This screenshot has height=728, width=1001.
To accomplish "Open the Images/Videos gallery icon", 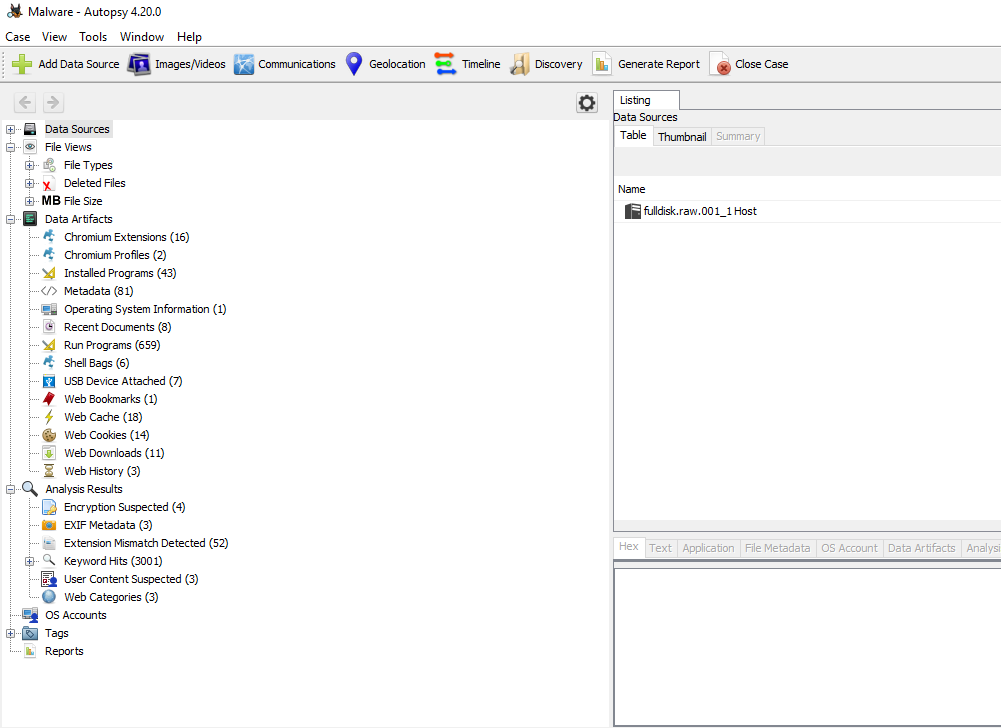I will [139, 64].
